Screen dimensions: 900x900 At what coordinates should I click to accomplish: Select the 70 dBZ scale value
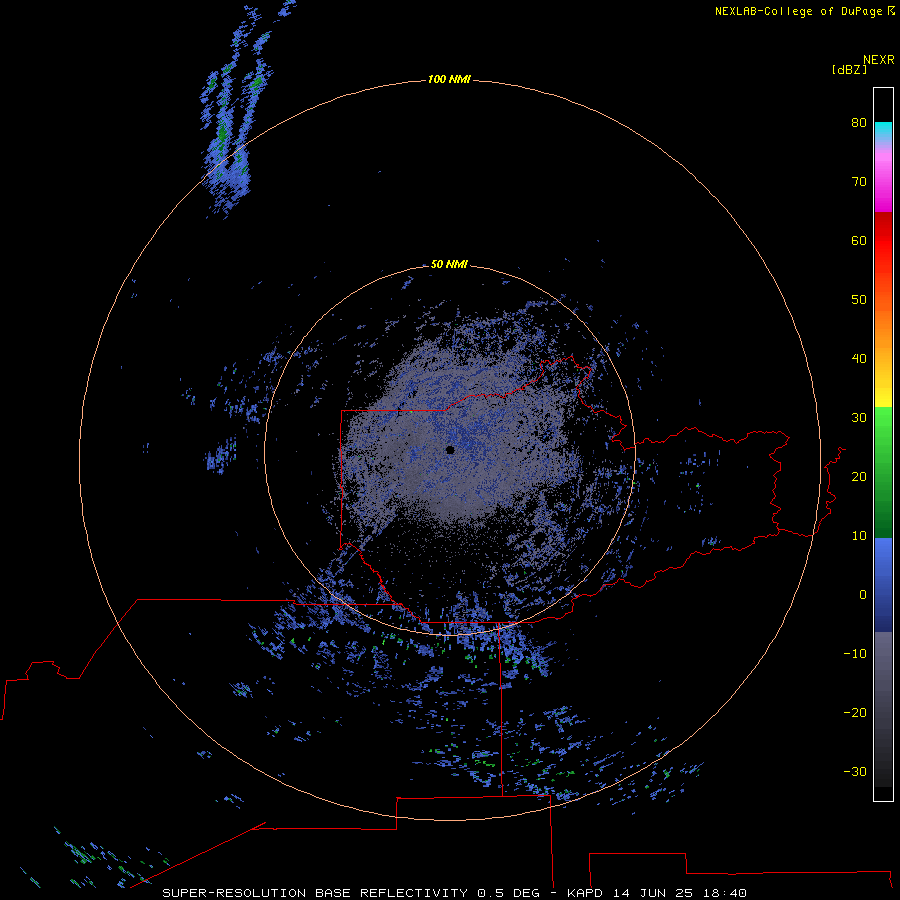pyautogui.click(x=859, y=181)
